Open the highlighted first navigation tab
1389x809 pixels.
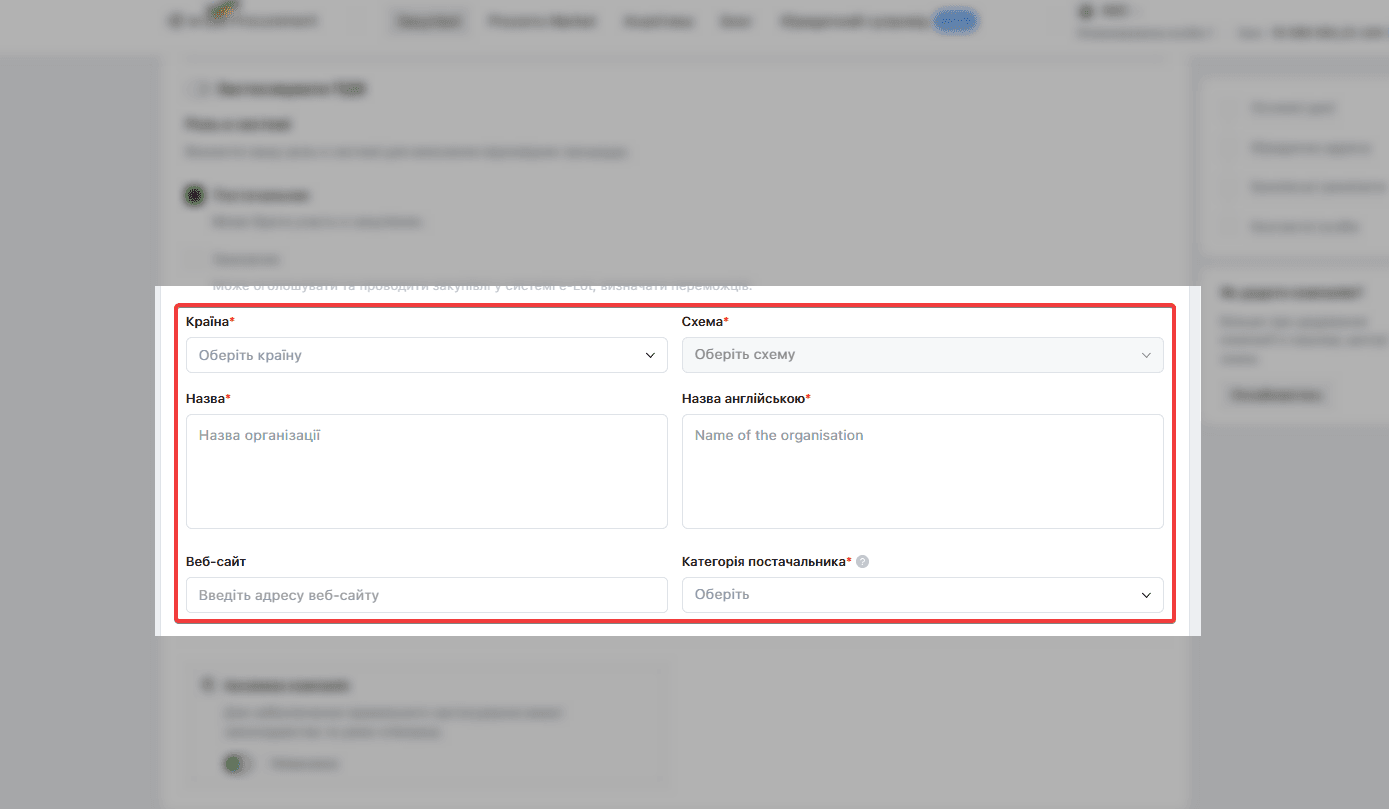tap(430, 21)
